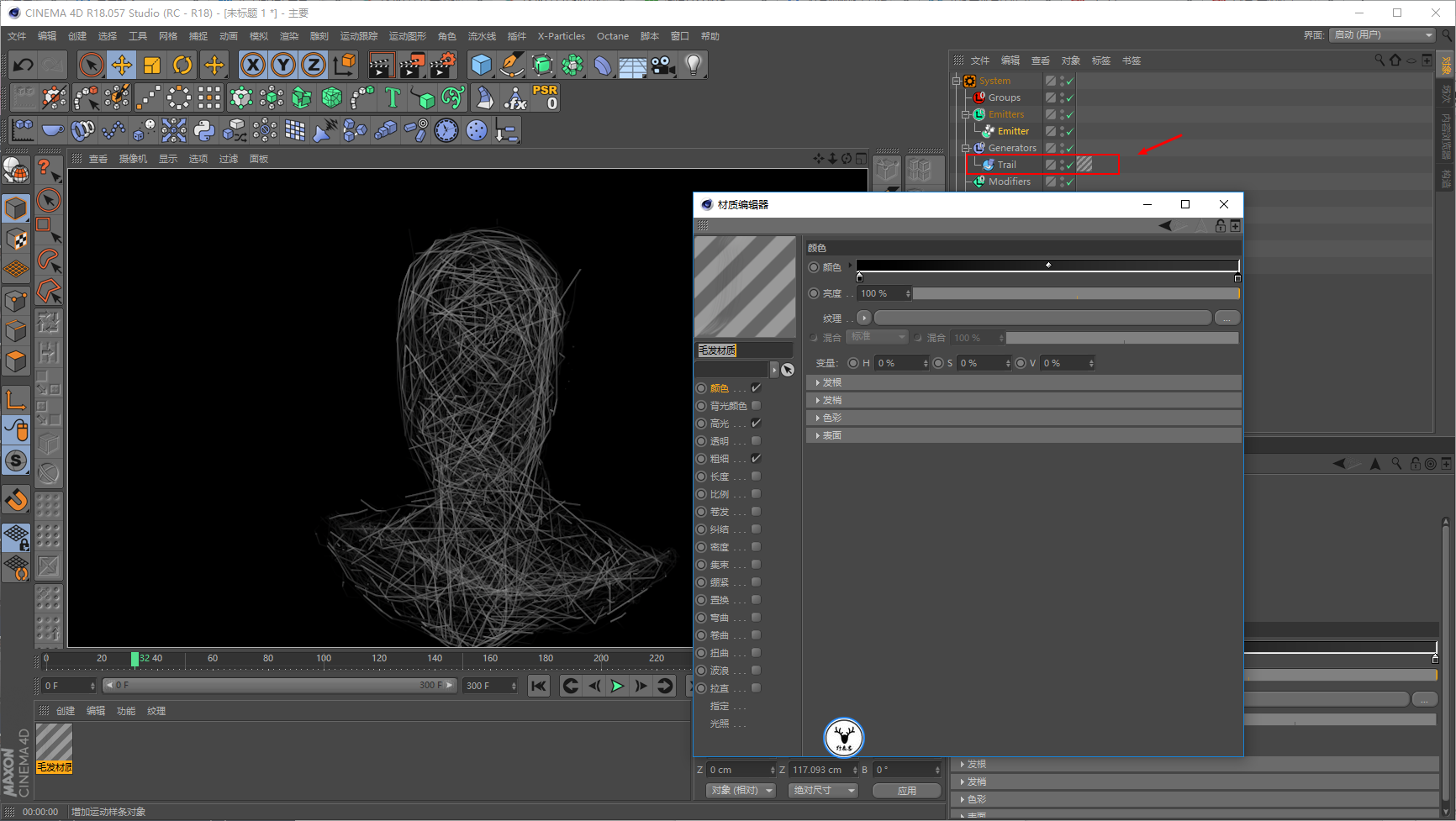1456x821 pixels.
Task: Toggle the Y axis lock
Action: (x=283, y=65)
